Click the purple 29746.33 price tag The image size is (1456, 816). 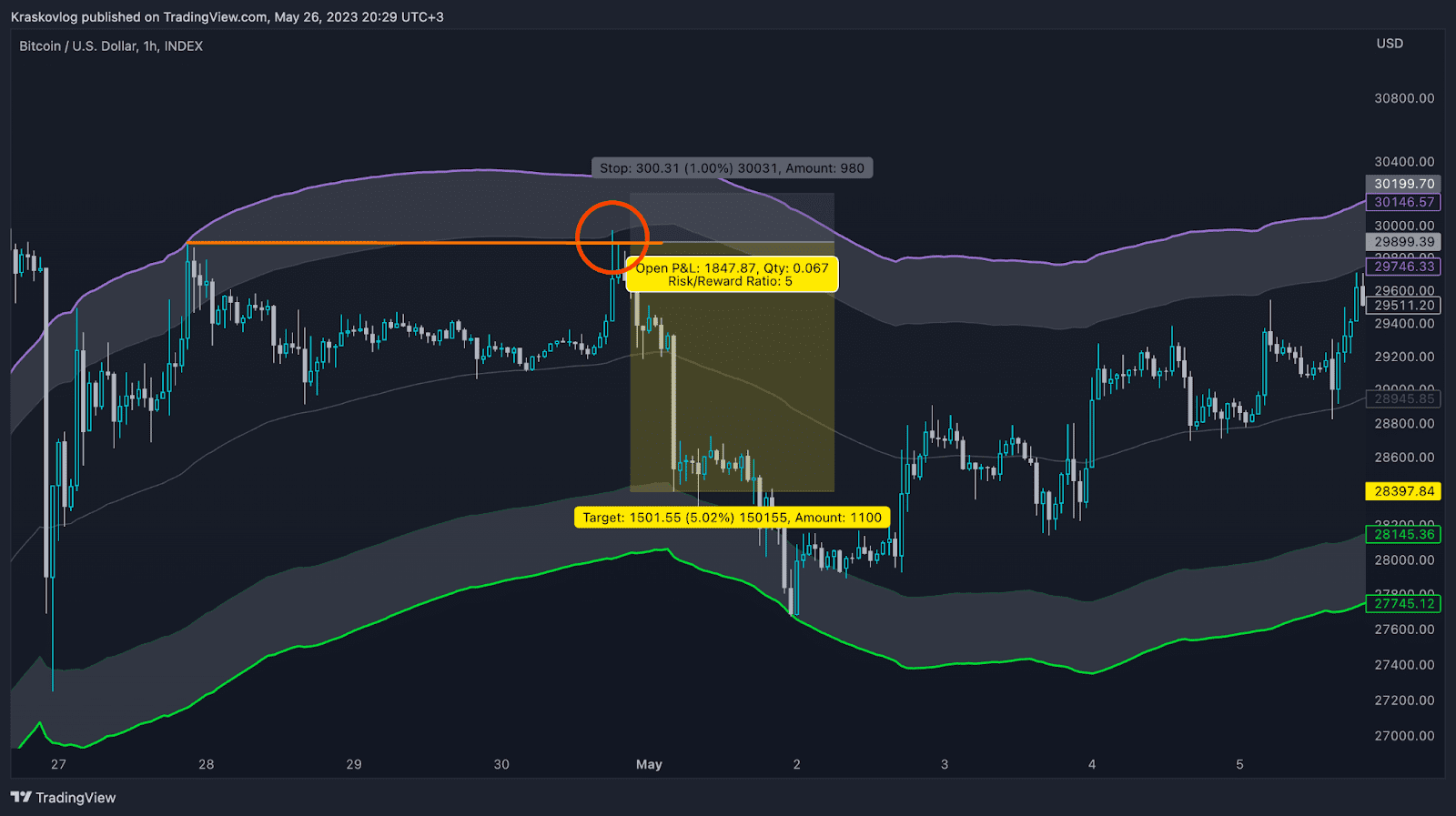click(x=1403, y=266)
